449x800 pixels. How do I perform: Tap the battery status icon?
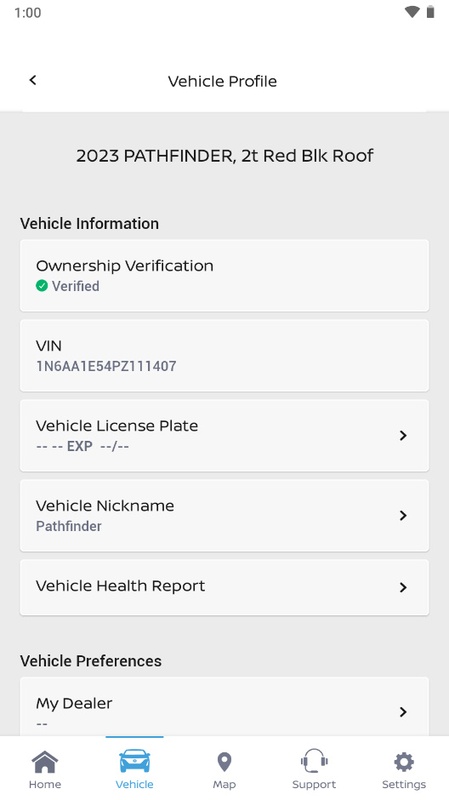click(431, 12)
